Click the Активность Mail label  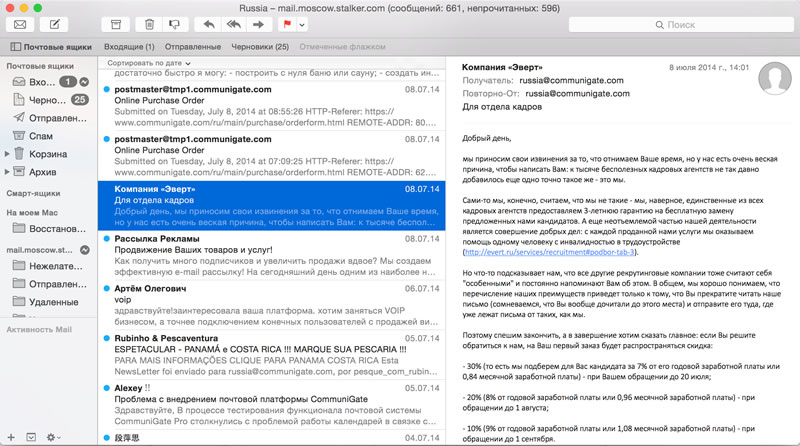[x=39, y=330]
